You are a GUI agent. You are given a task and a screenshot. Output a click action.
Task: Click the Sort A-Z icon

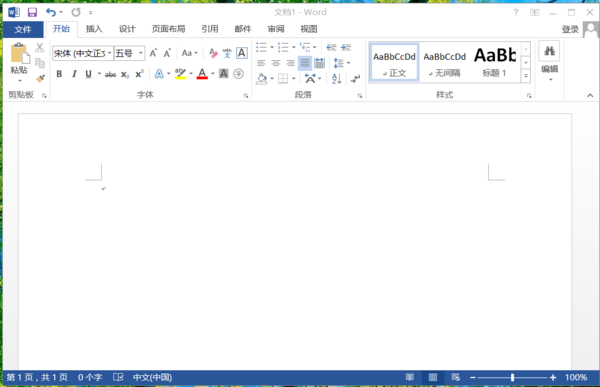(x=336, y=79)
